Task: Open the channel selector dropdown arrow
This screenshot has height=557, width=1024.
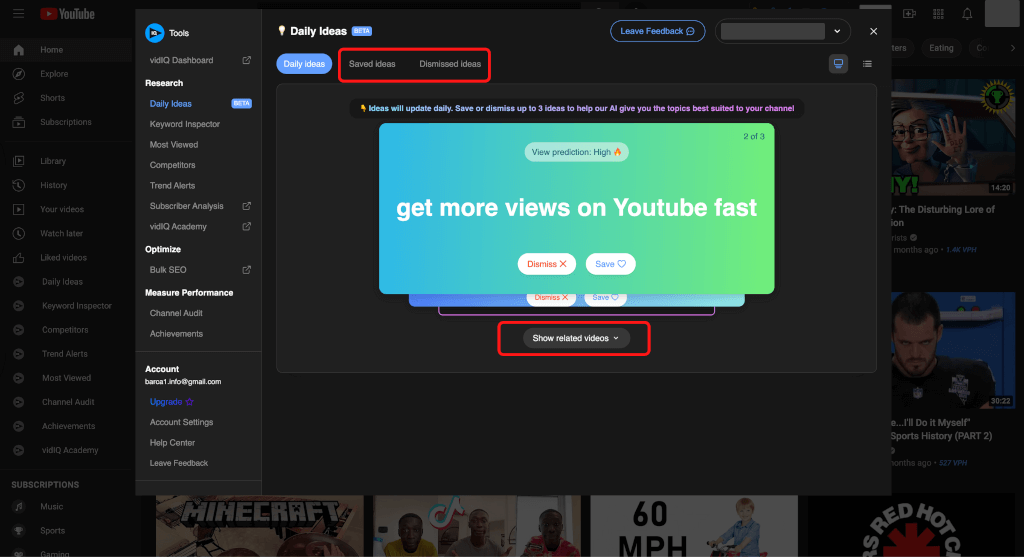Action: pyautogui.click(x=837, y=31)
